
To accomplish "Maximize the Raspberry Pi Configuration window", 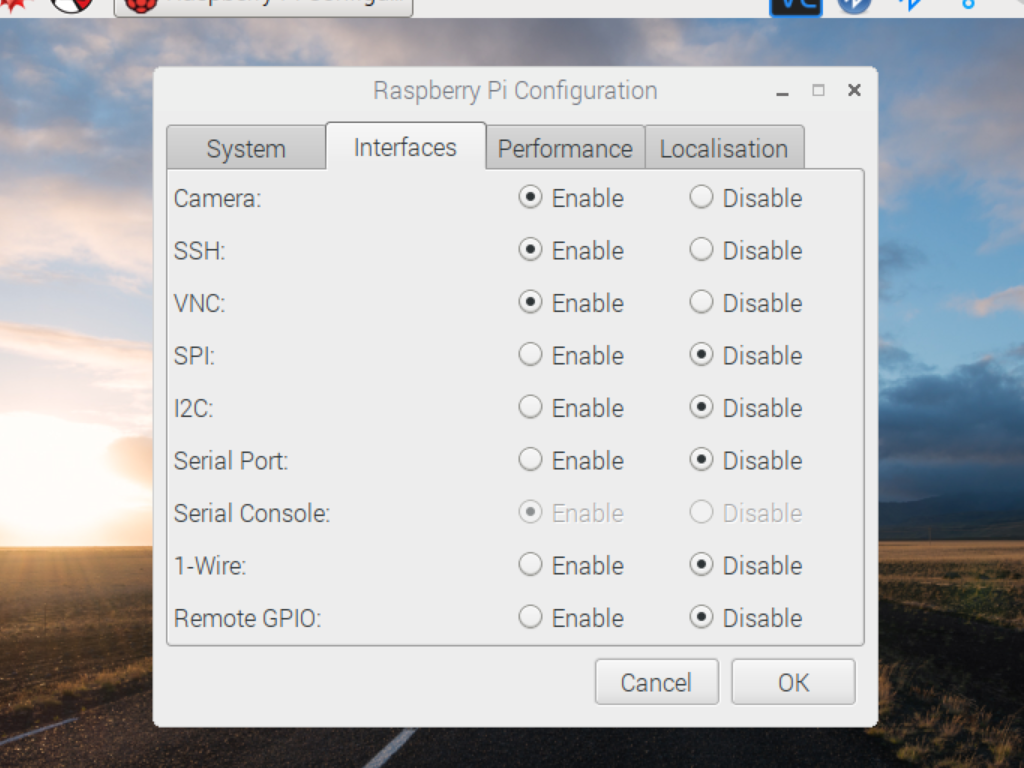I will click(818, 90).
